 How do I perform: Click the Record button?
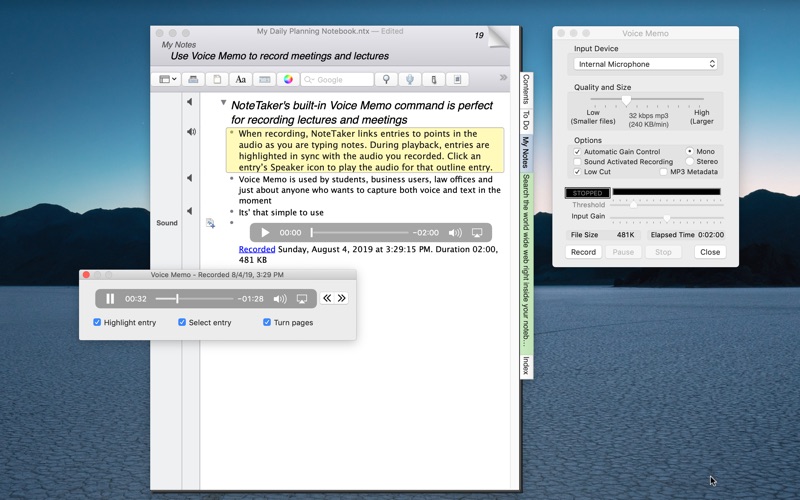pyautogui.click(x=583, y=252)
